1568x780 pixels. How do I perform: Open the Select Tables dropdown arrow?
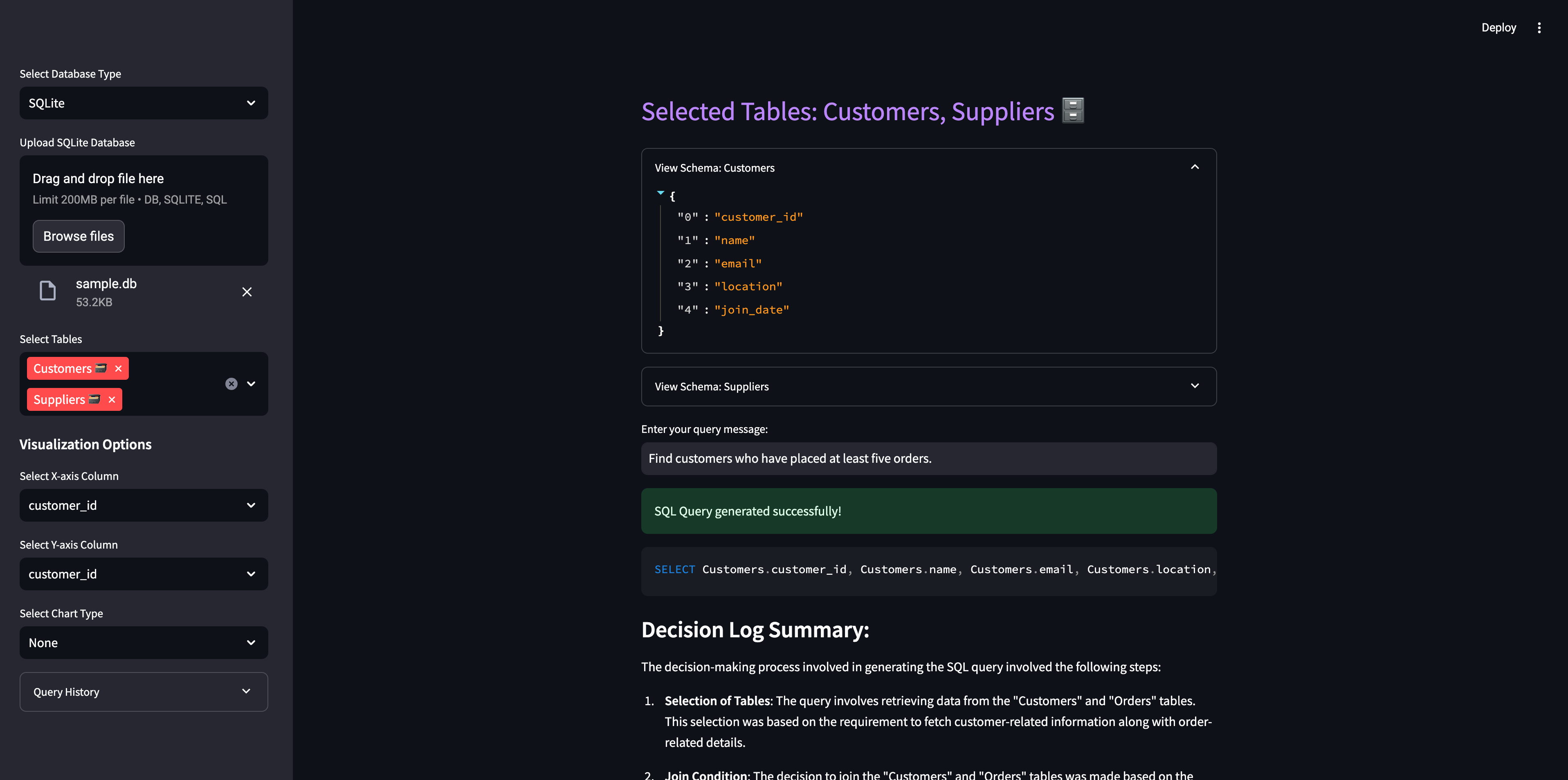point(252,384)
